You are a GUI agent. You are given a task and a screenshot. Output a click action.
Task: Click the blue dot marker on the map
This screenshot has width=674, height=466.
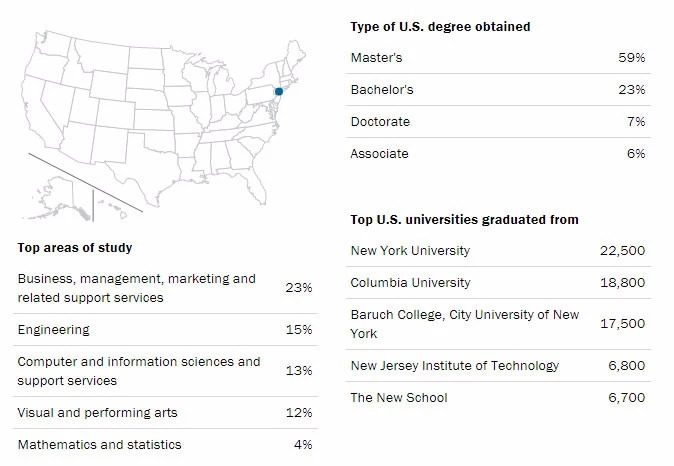coord(279,92)
